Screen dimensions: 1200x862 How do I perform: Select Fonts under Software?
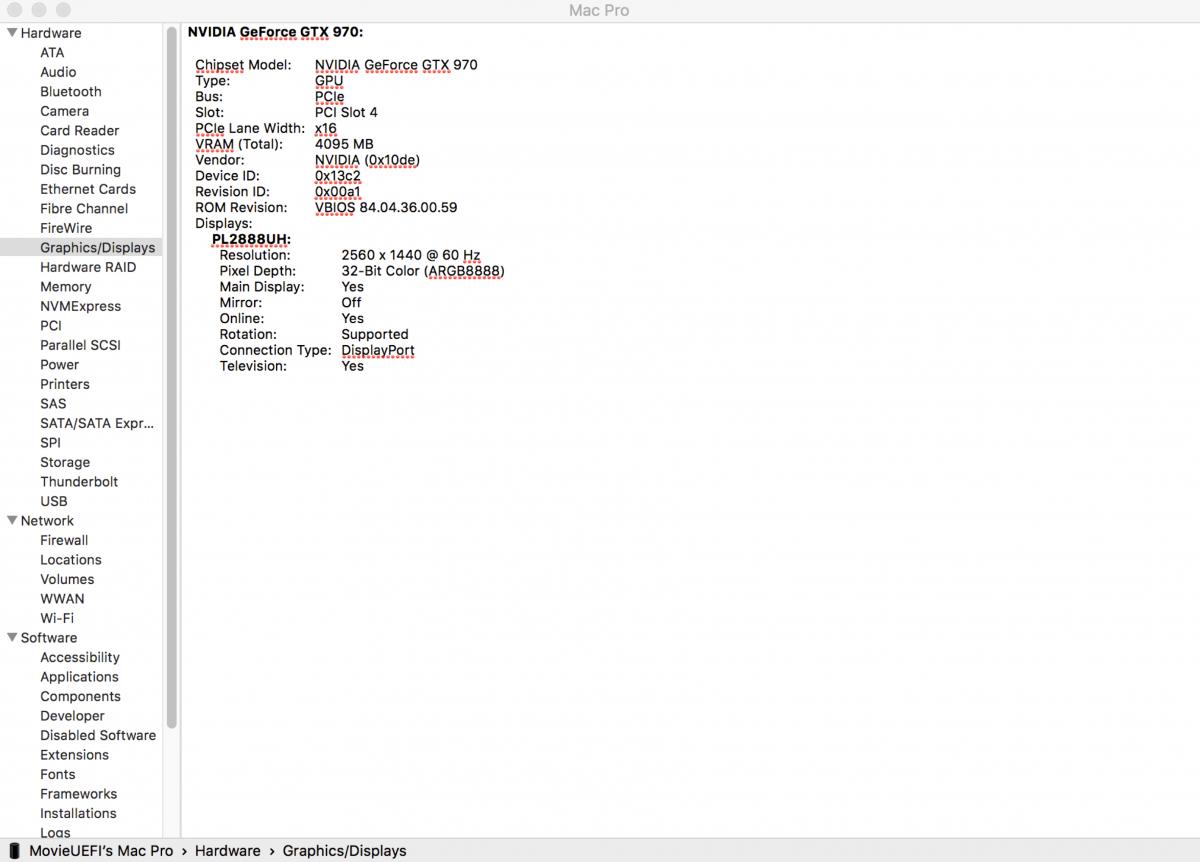58,774
